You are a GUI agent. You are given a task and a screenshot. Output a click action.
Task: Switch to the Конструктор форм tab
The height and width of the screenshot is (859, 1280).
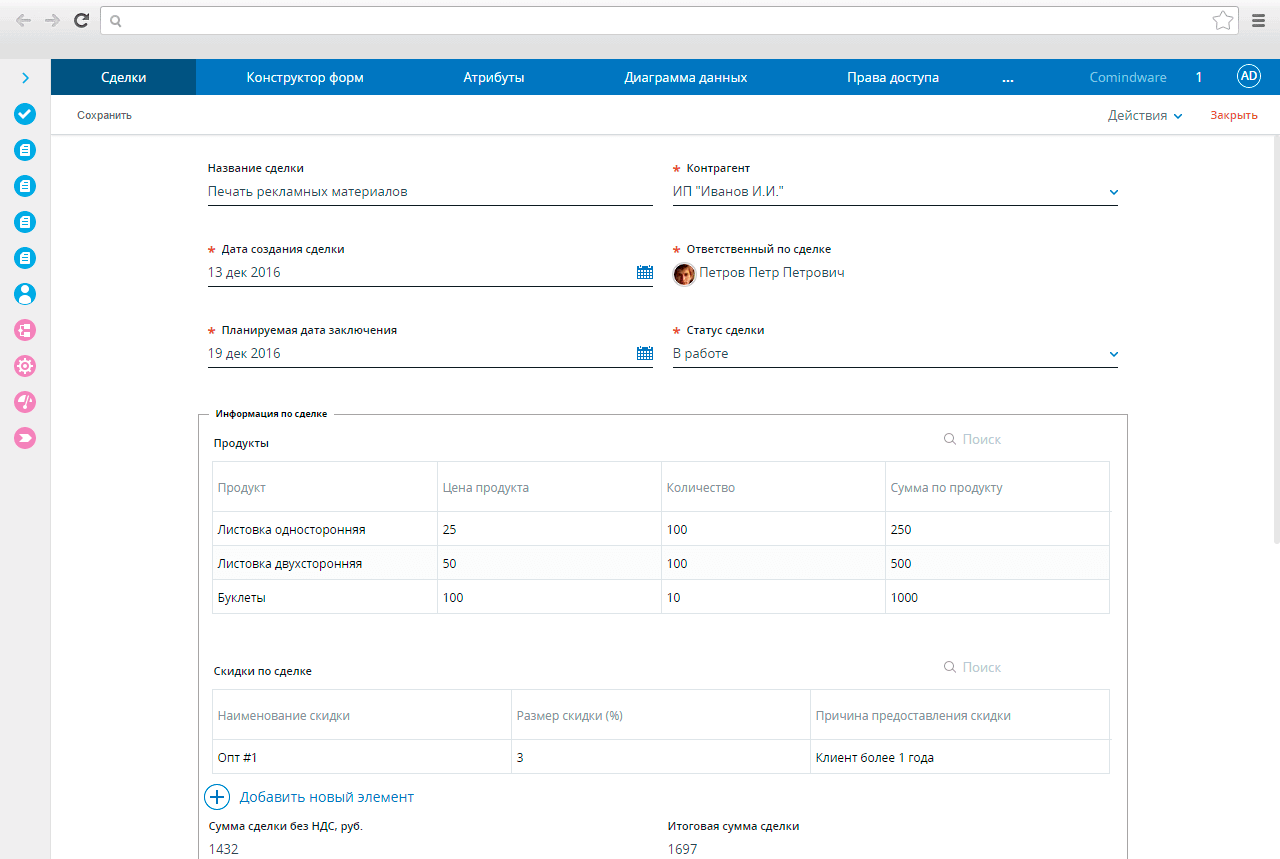(x=305, y=77)
